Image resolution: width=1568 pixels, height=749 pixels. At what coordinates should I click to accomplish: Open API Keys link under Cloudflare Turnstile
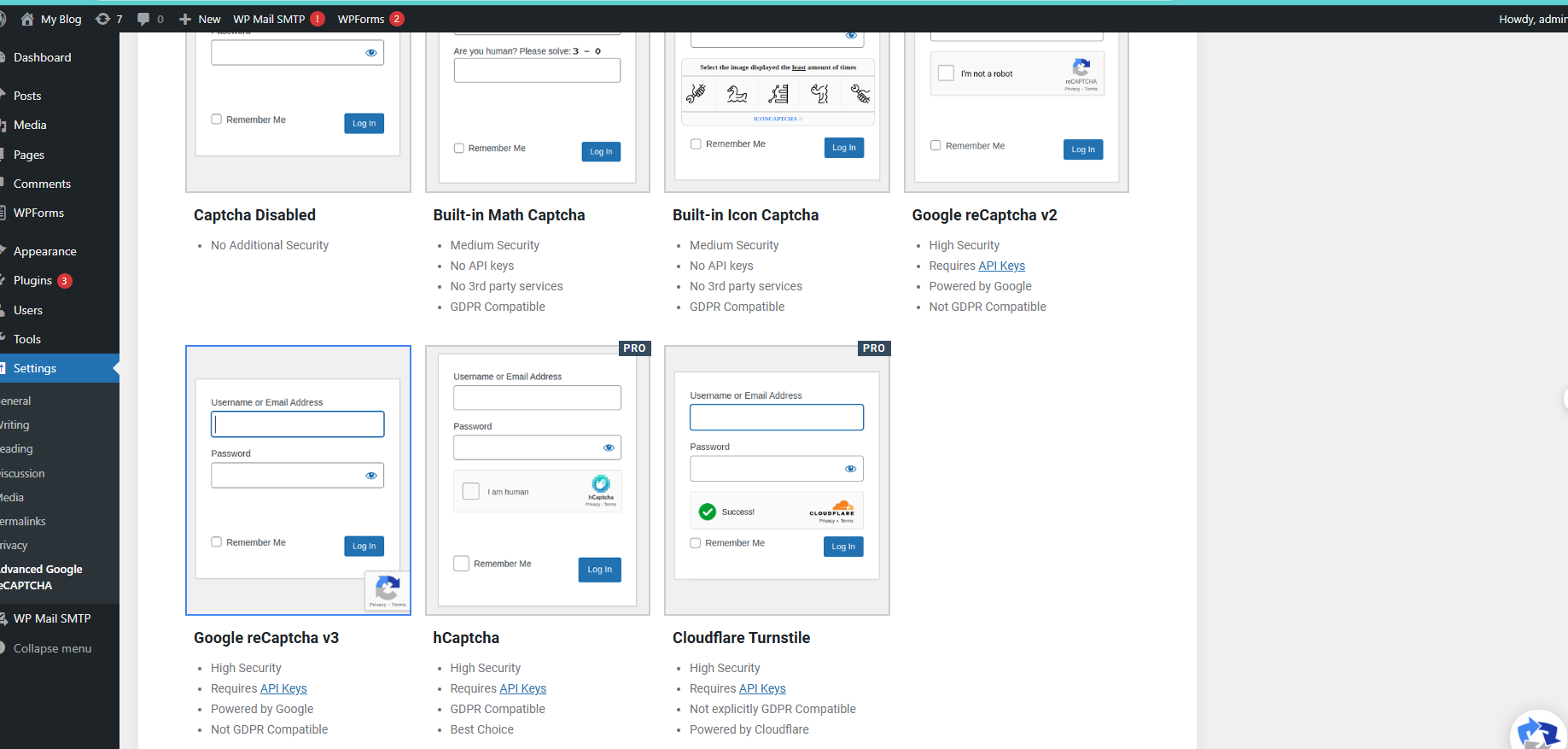pyautogui.click(x=762, y=688)
